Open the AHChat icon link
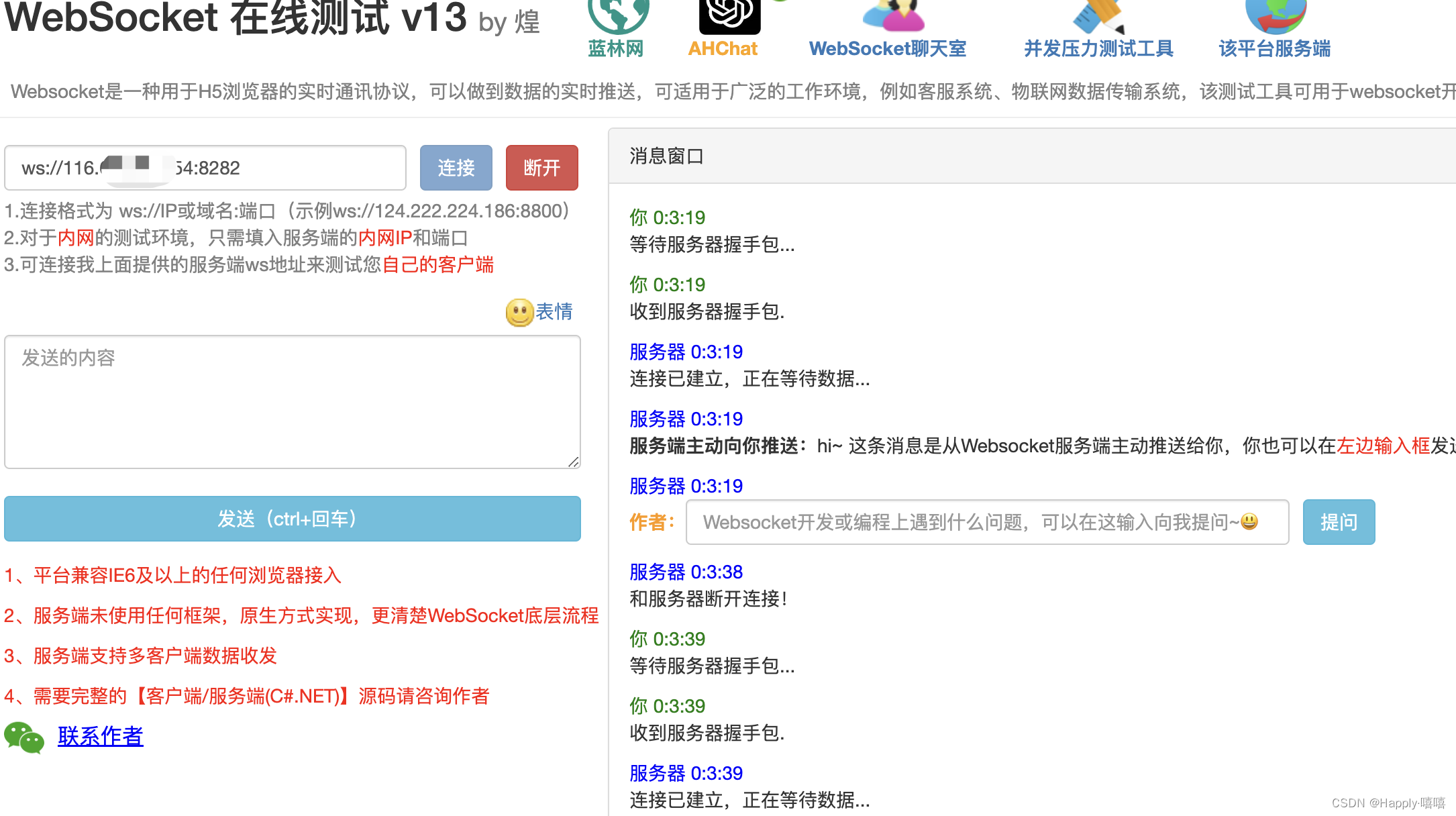Image resolution: width=1456 pixels, height=816 pixels. point(729,17)
